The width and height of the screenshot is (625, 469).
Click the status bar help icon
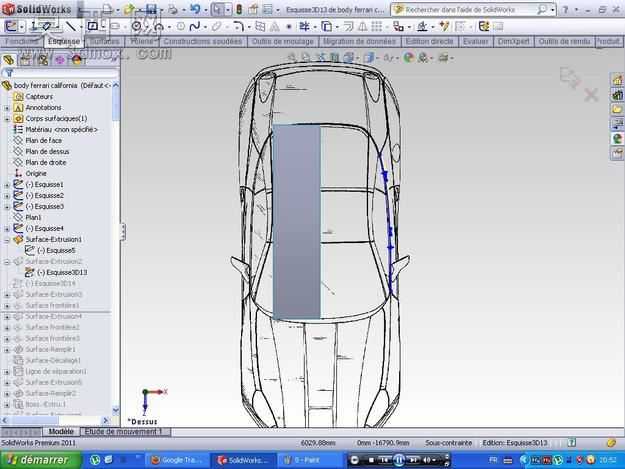coord(572,442)
